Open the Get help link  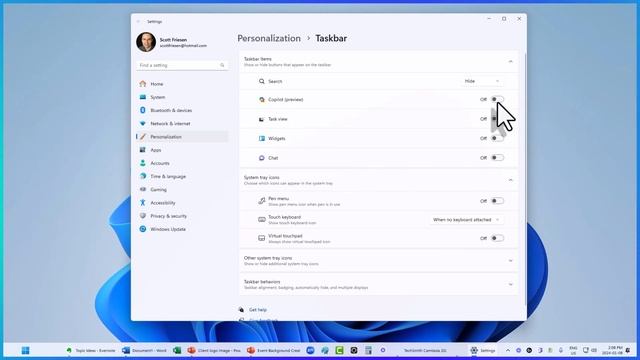pyautogui.click(x=258, y=310)
